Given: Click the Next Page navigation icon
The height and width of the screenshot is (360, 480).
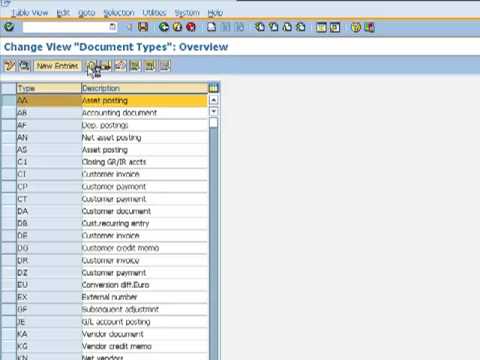Looking at the screenshot, I should (x=287, y=27).
